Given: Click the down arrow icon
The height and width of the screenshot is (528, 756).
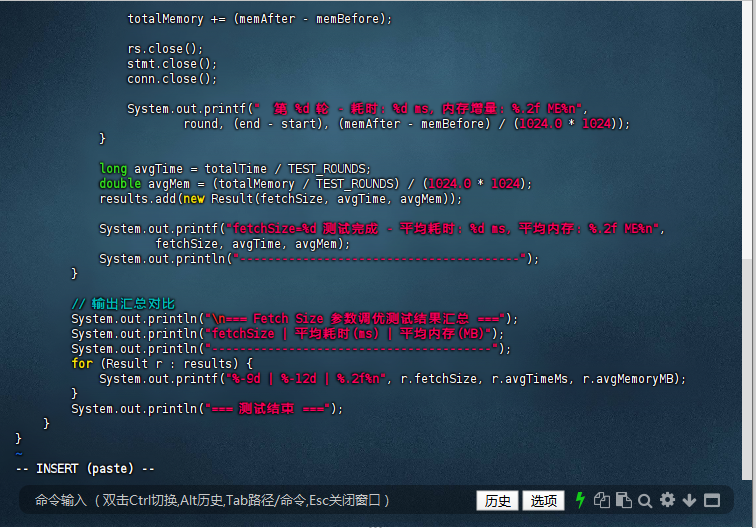Looking at the screenshot, I should 689,501.
